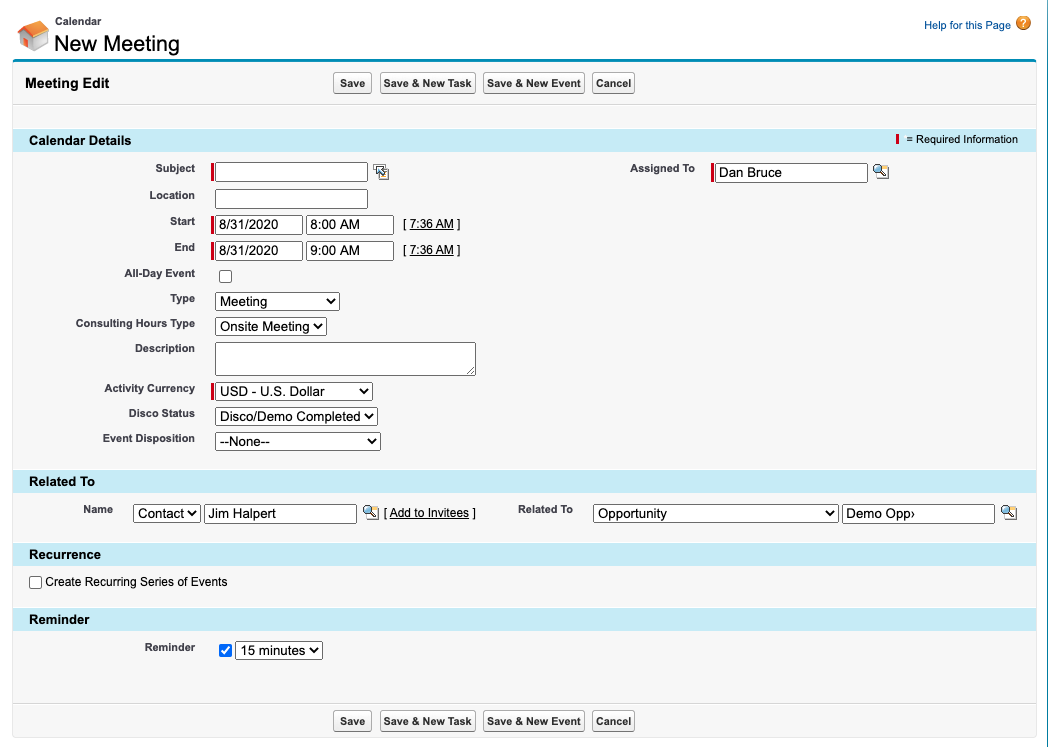Click the Start time 7:36 AM link

tap(431, 223)
